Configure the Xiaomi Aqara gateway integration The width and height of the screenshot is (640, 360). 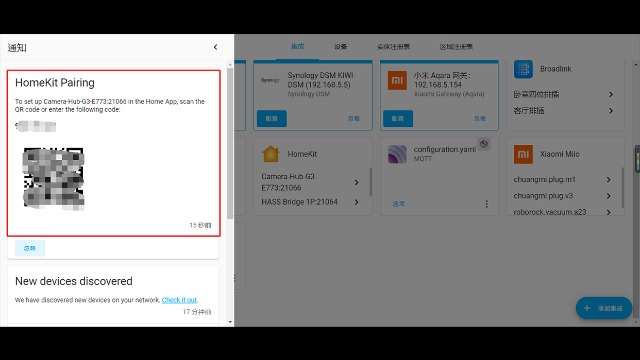tap(398, 118)
